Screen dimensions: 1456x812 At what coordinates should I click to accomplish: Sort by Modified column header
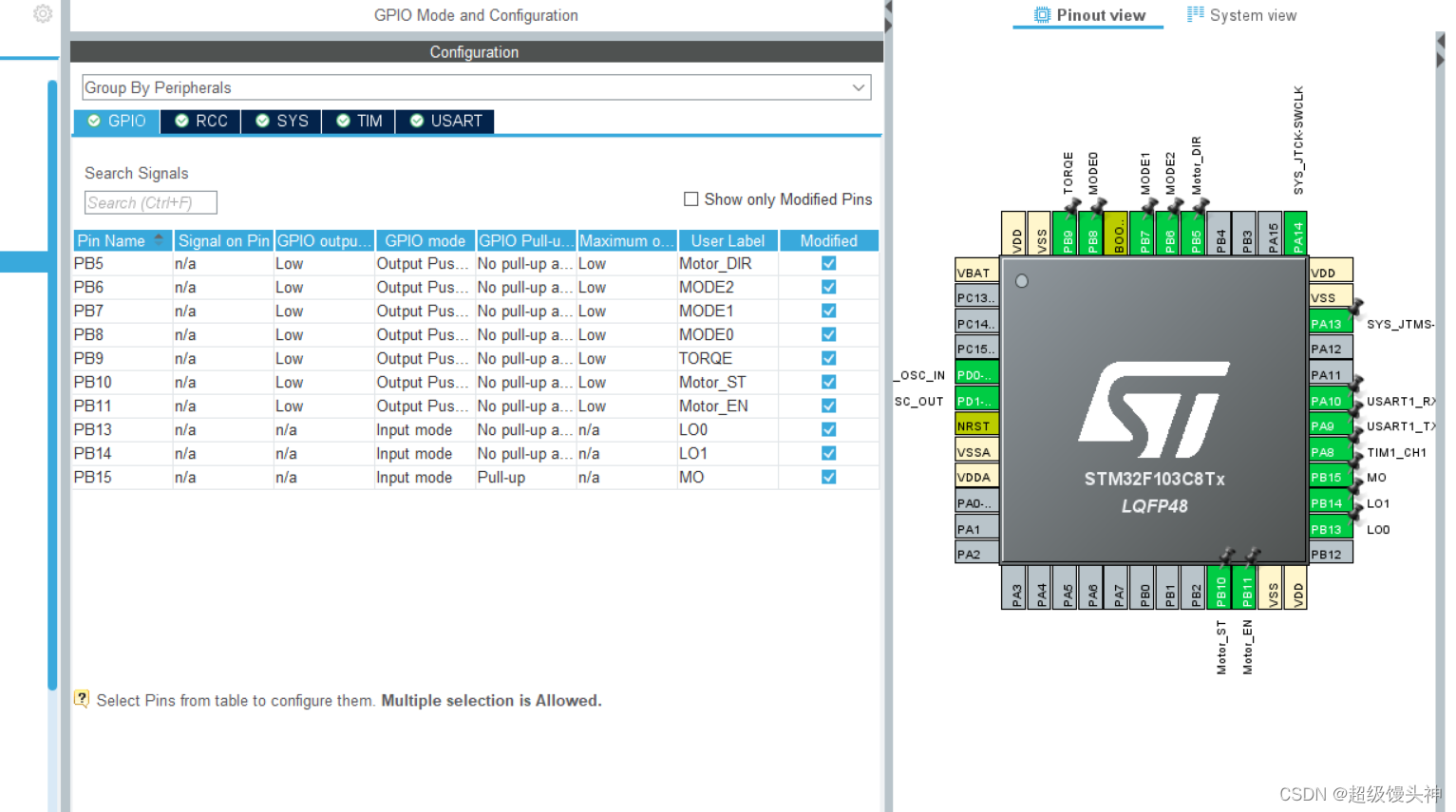point(828,241)
